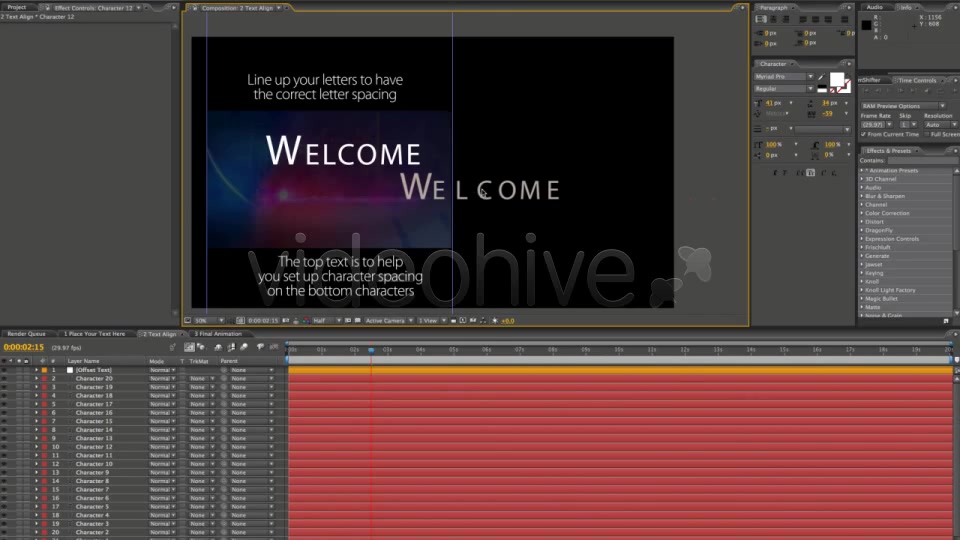Expand Character 18 layer properties

[x=36, y=396]
